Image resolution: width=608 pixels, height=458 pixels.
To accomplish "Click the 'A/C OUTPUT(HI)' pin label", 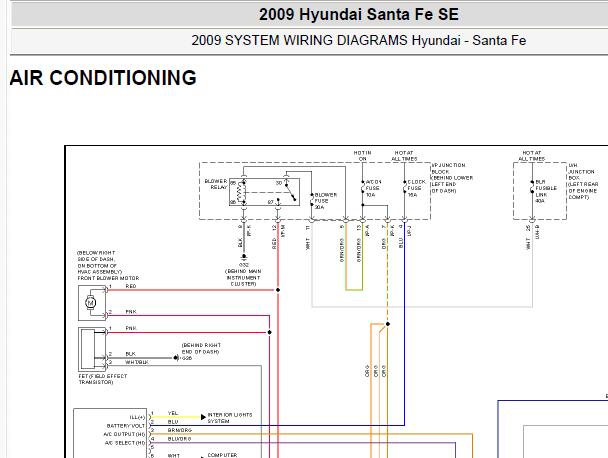I will pyautogui.click(x=124, y=434).
